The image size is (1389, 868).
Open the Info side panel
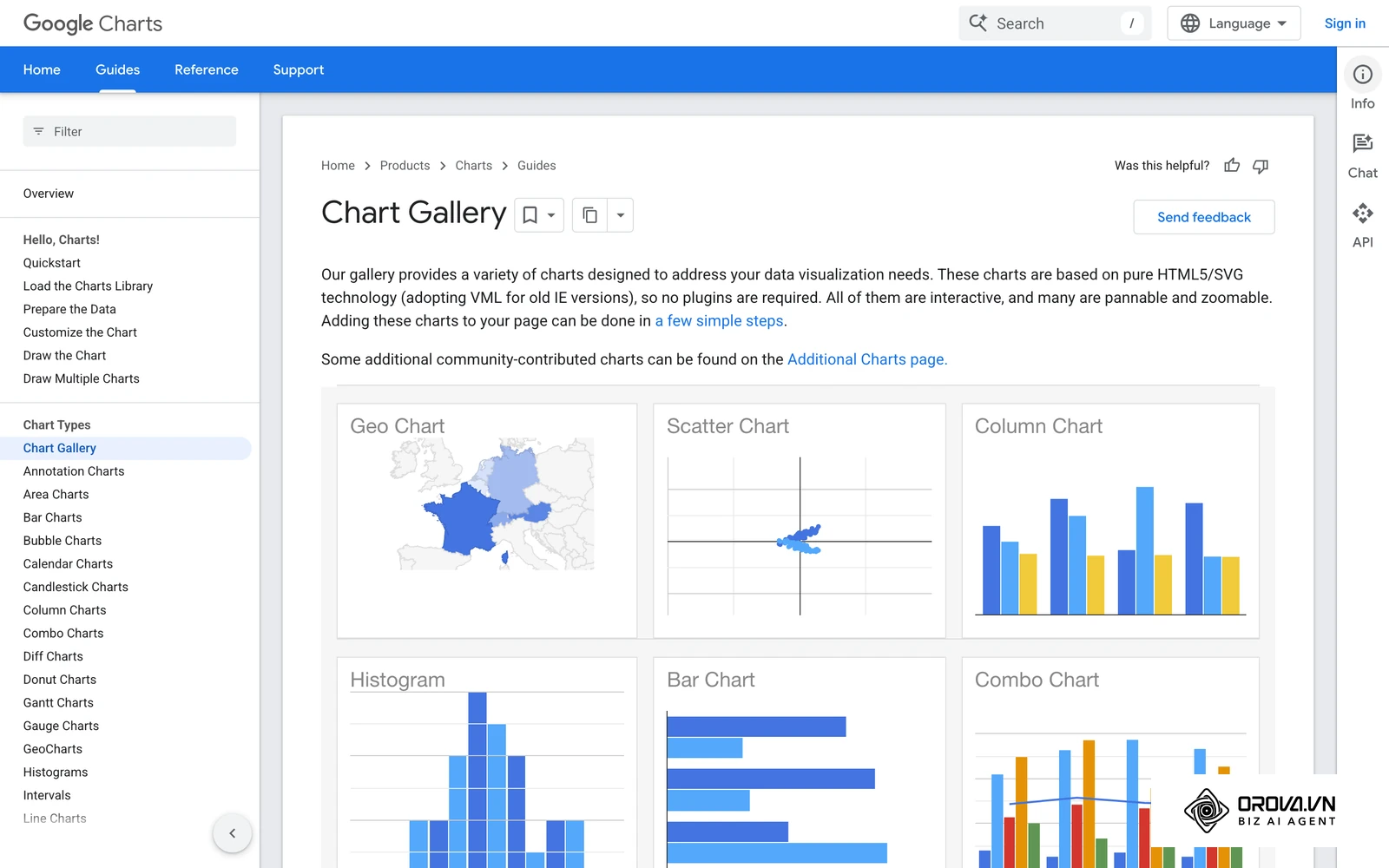pyautogui.click(x=1362, y=86)
